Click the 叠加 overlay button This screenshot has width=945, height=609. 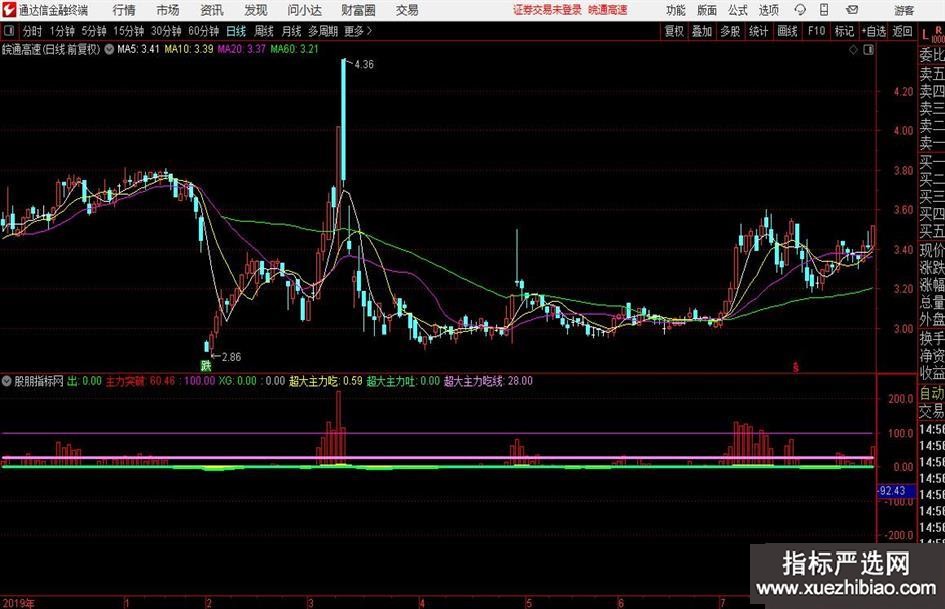point(702,31)
